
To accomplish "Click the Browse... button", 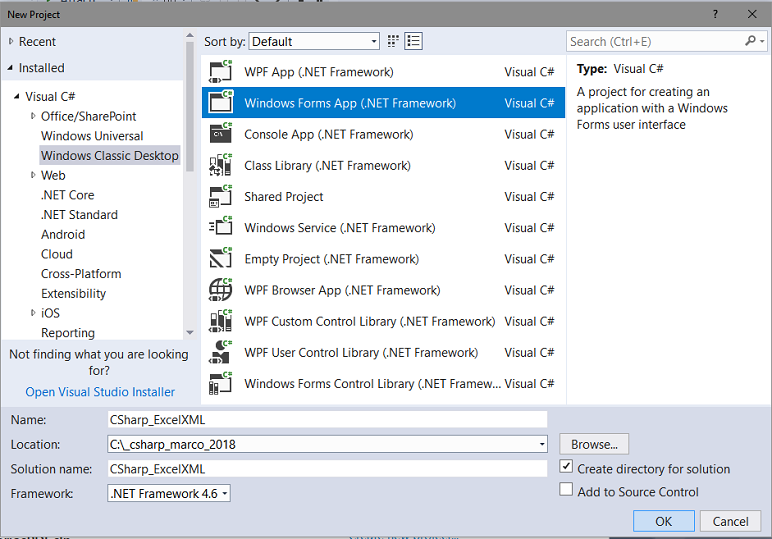I will [x=594, y=444].
